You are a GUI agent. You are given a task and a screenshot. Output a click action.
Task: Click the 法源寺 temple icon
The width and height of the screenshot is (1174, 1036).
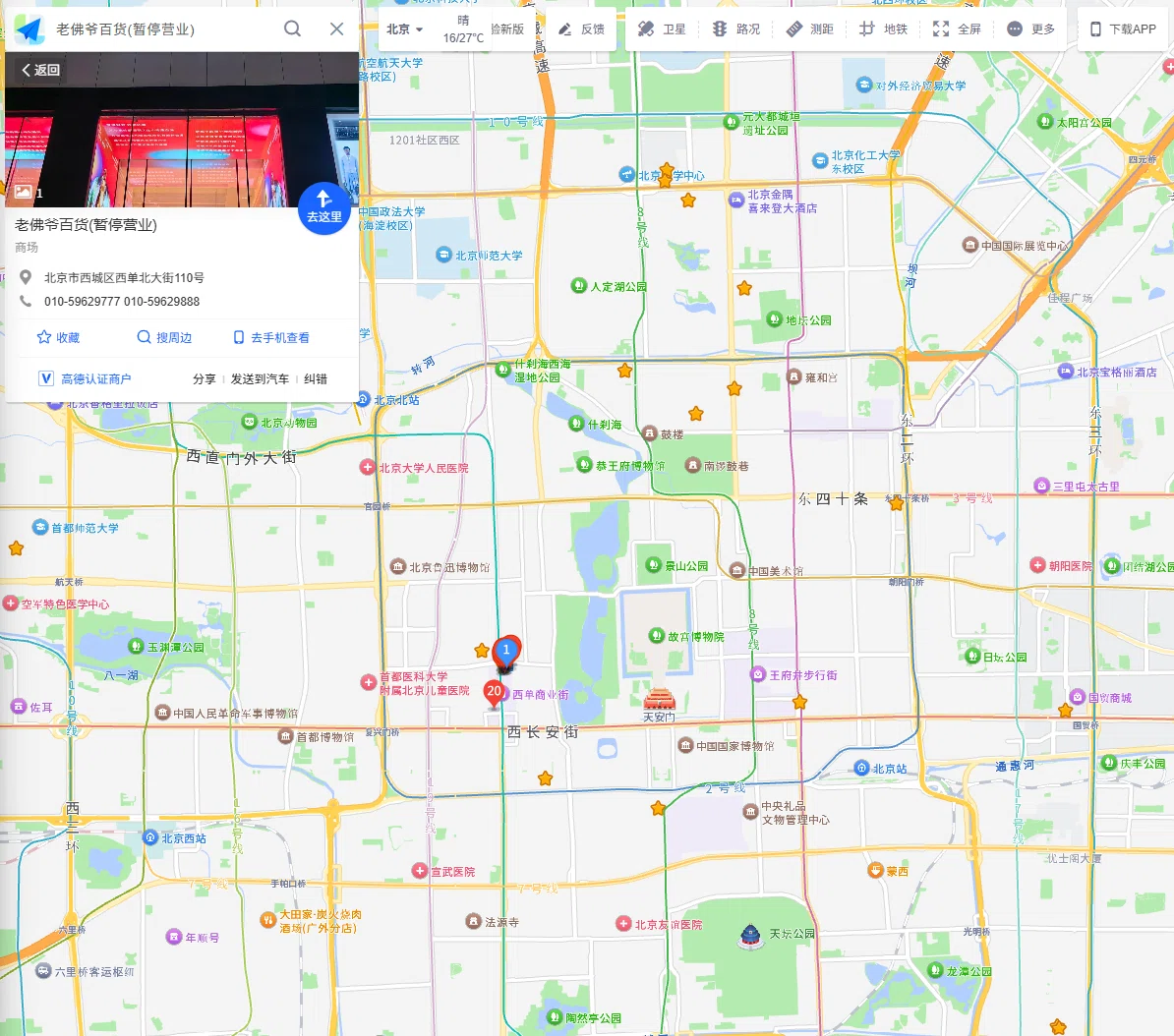(474, 921)
